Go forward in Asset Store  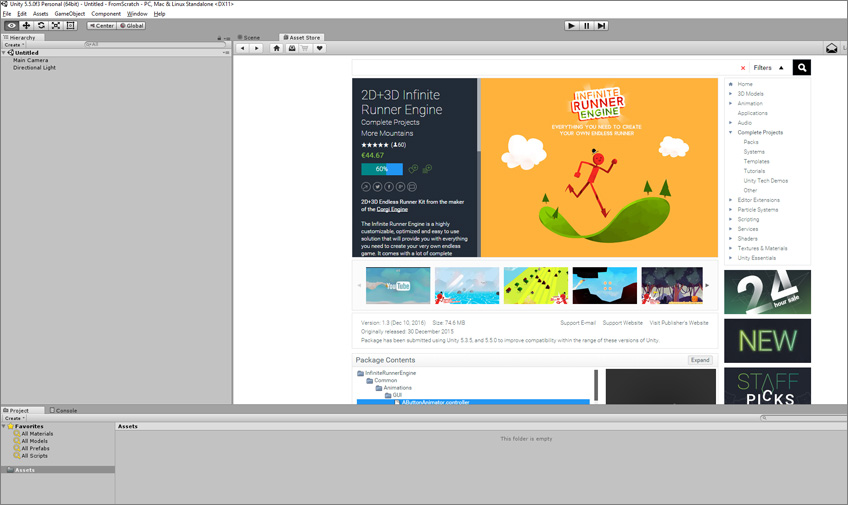click(256, 48)
